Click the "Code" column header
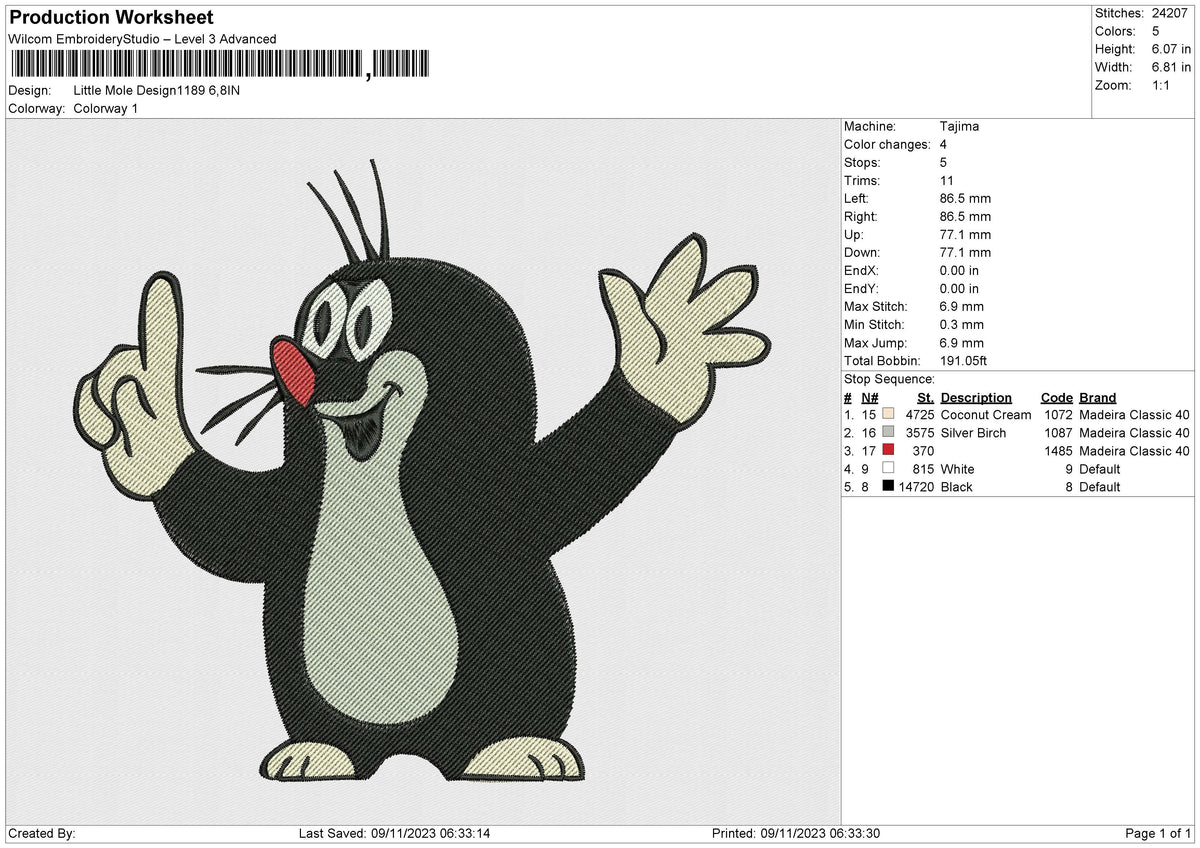The image size is (1200, 848). 1056,398
